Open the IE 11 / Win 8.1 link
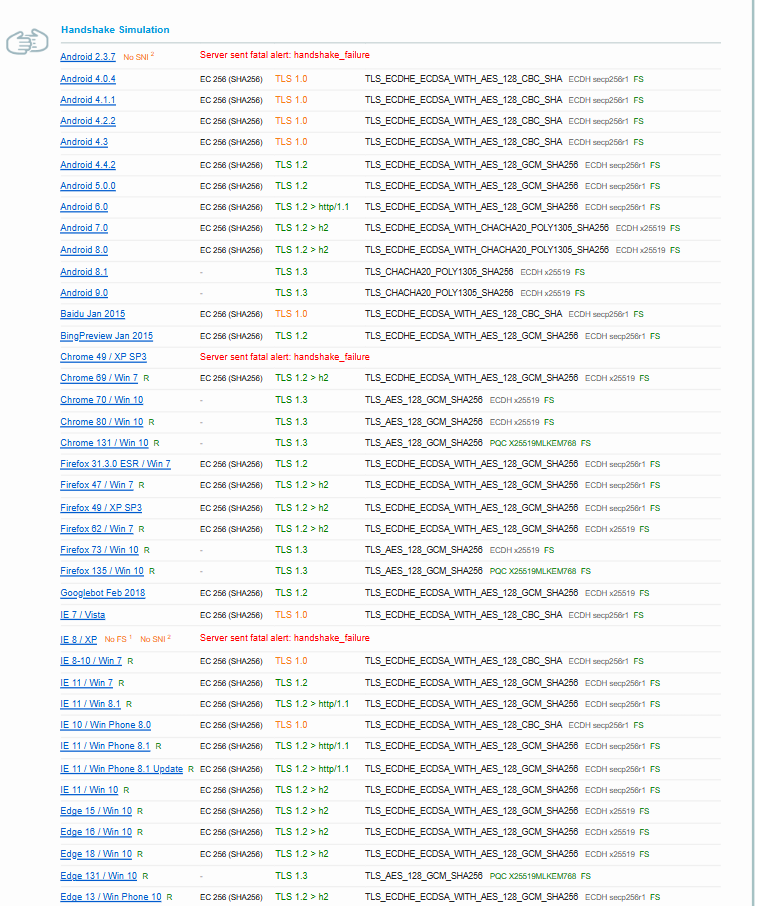 [90, 704]
